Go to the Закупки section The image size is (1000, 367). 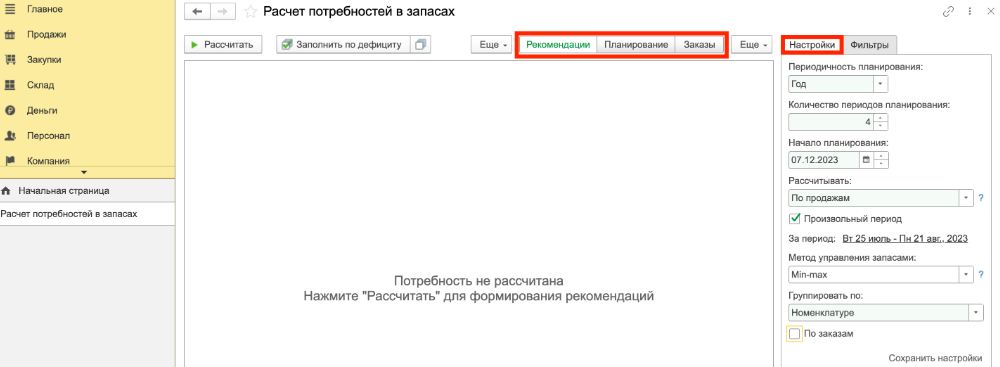tap(44, 60)
